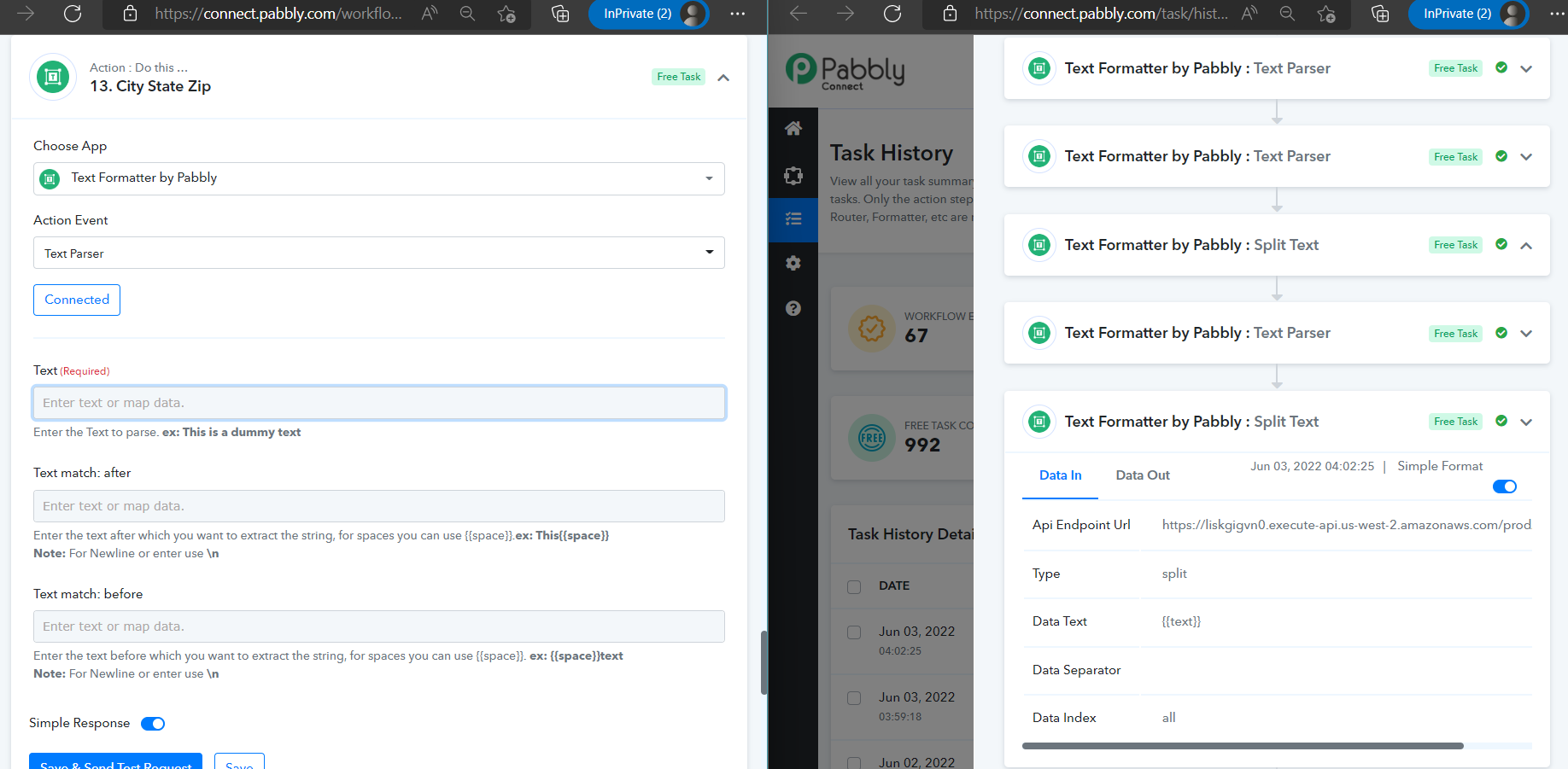Screen dimensions: 1568x769
Task: Click the Task History page scrollbar in left window
Action: point(764,663)
